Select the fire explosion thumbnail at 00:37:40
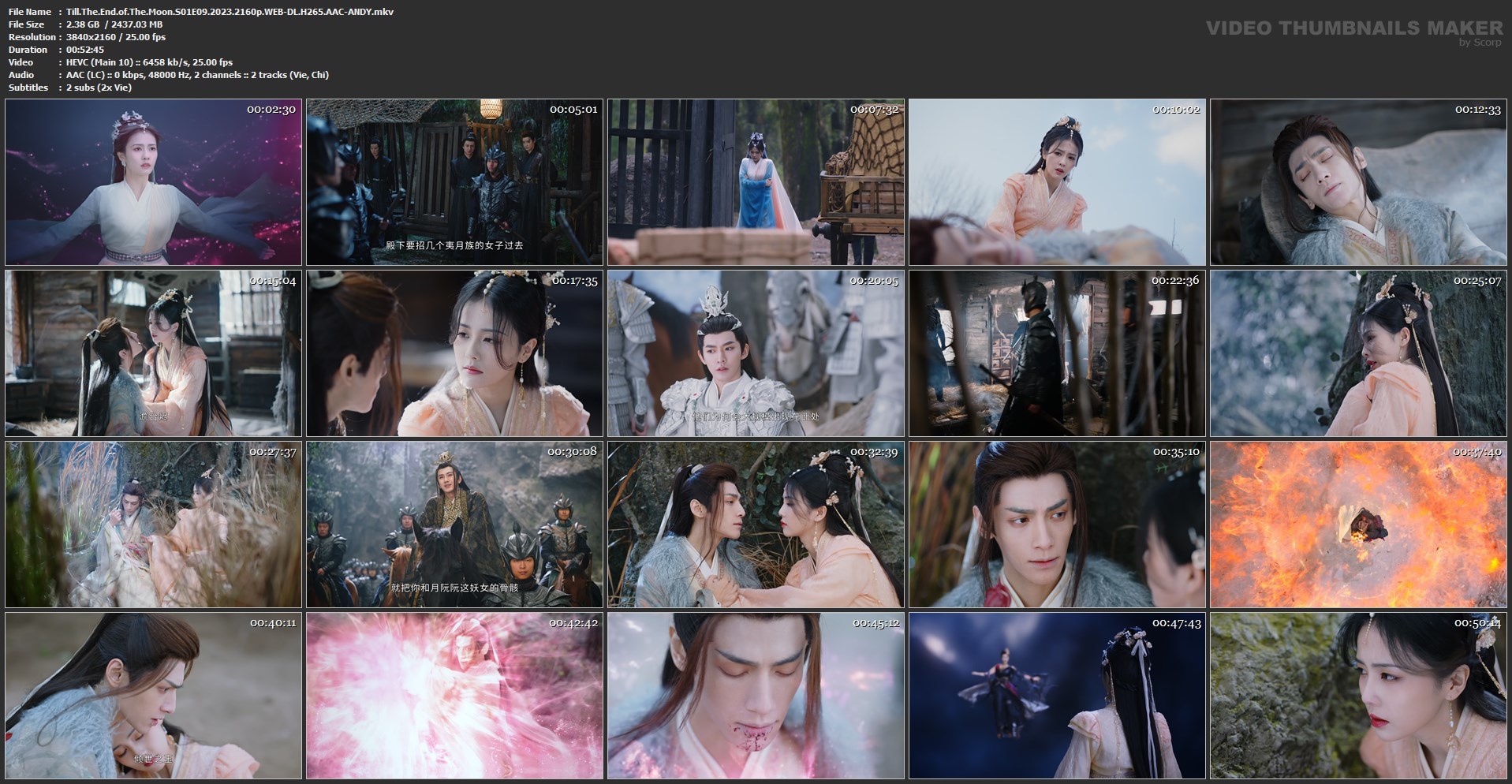1512x784 pixels. pyautogui.click(x=1359, y=525)
